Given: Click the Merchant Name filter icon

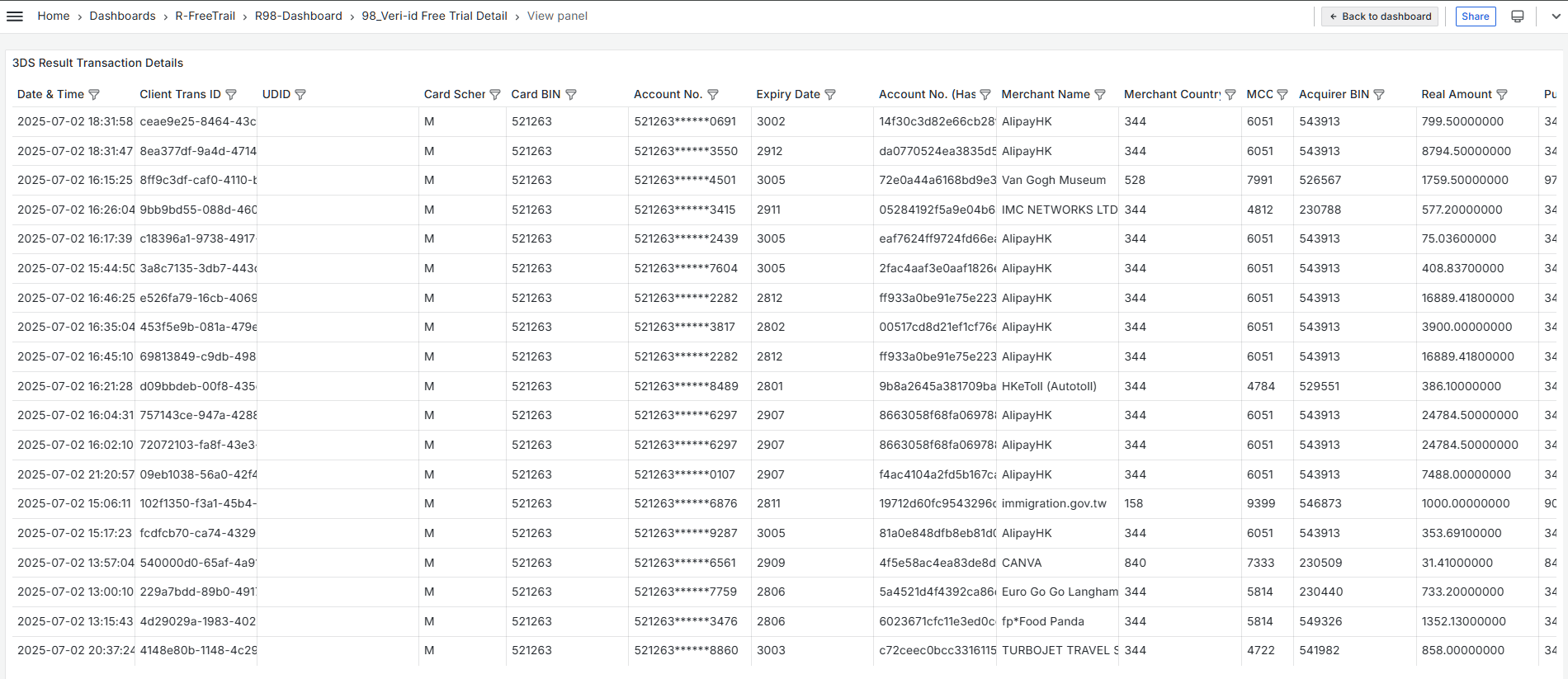Looking at the screenshot, I should tap(1100, 95).
